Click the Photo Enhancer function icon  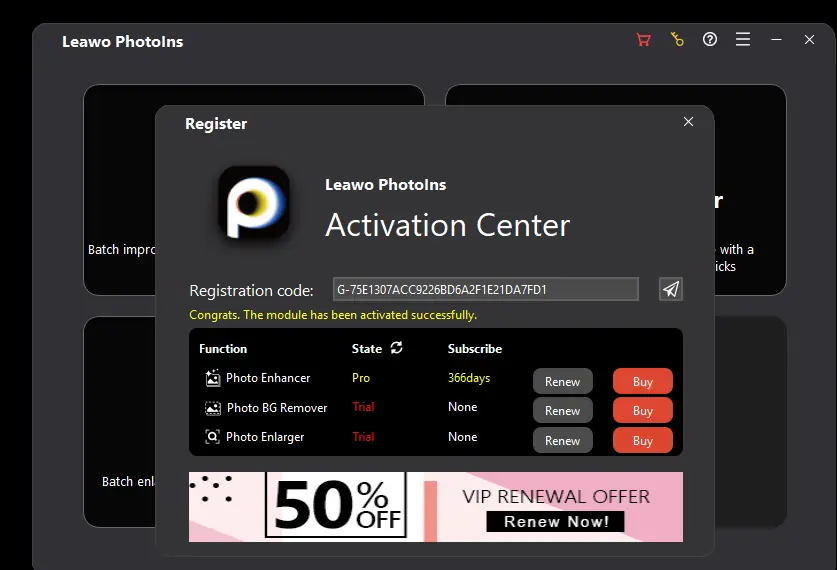click(212, 378)
